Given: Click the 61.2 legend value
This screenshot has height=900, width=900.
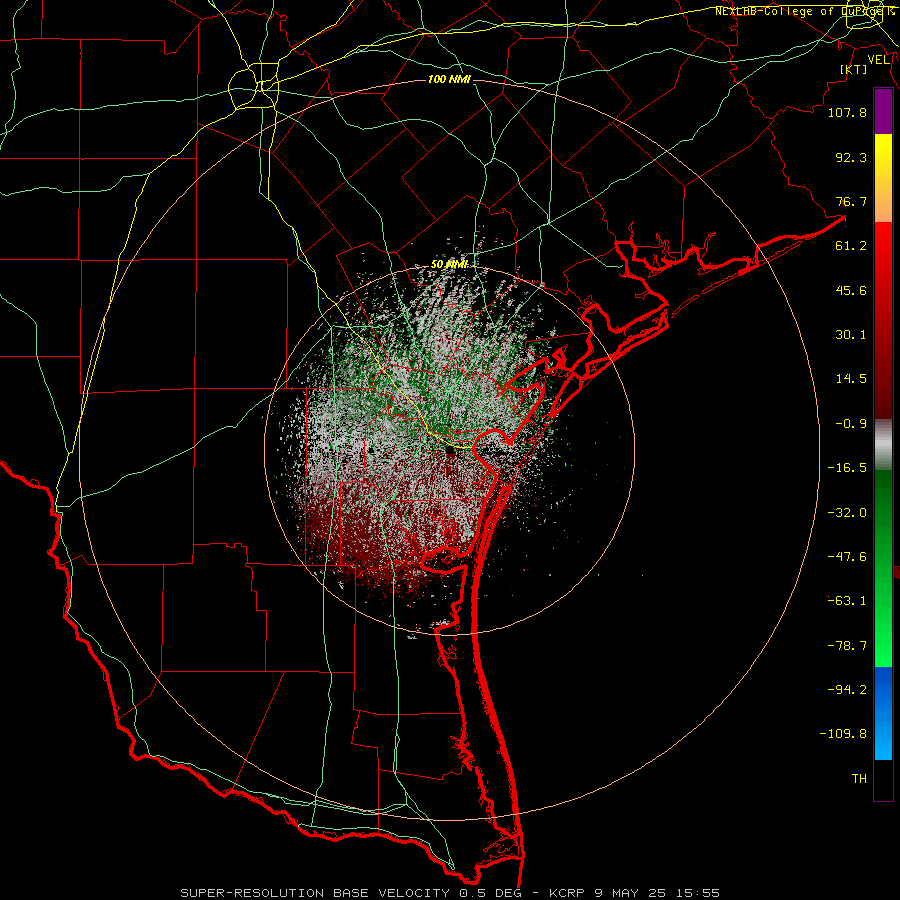Looking at the screenshot, I should 851,246.
